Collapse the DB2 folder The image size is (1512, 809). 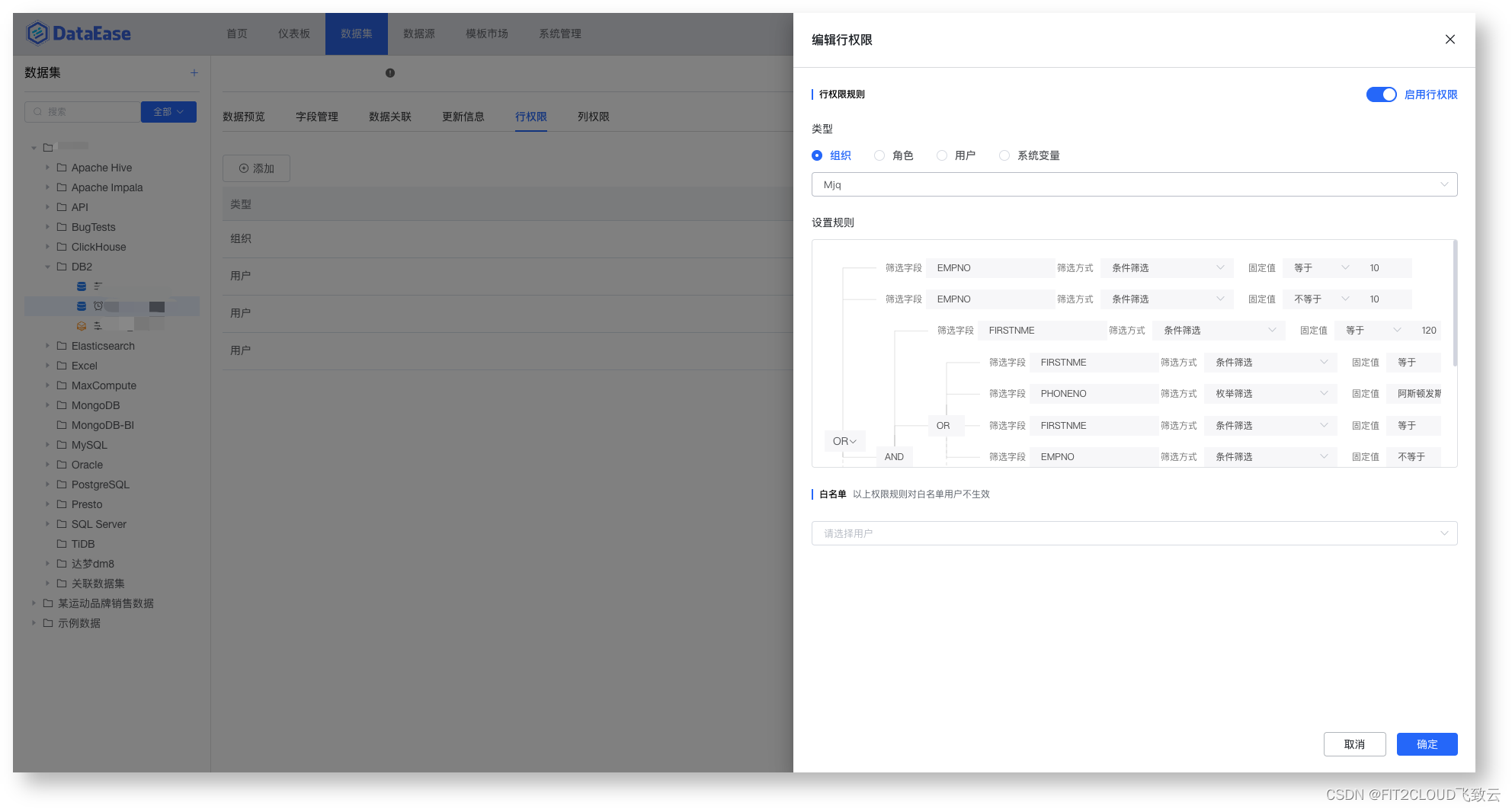pyautogui.click(x=47, y=267)
